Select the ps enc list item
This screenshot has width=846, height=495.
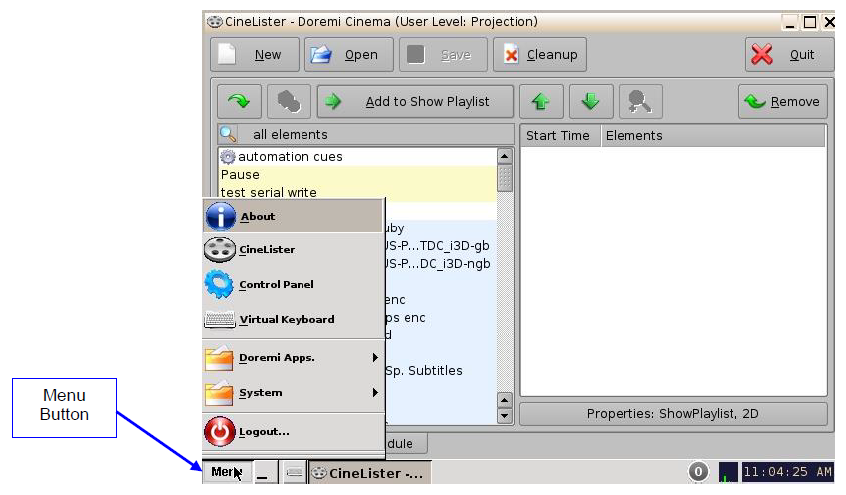pos(405,317)
